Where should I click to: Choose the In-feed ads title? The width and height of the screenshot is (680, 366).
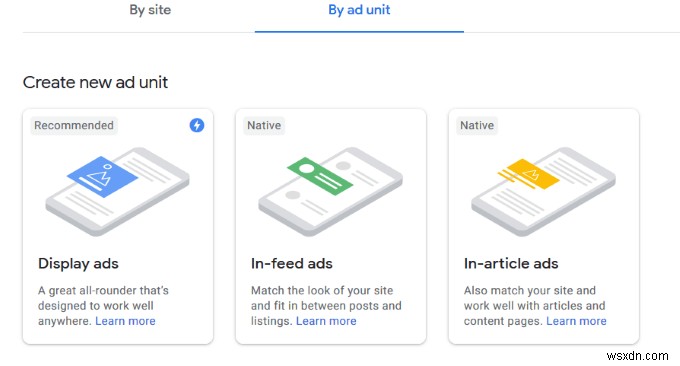(x=291, y=264)
